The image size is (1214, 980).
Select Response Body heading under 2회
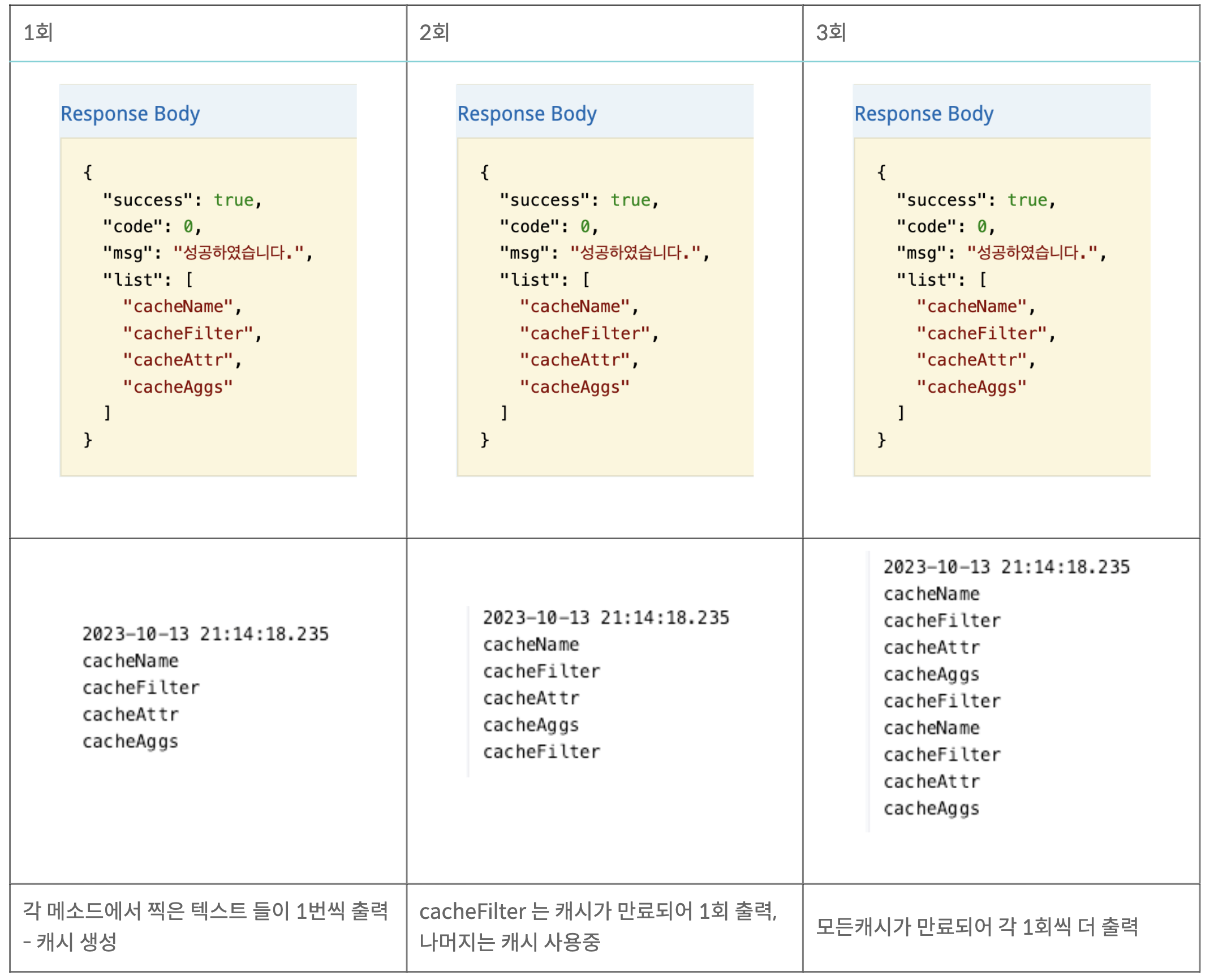point(527,113)
